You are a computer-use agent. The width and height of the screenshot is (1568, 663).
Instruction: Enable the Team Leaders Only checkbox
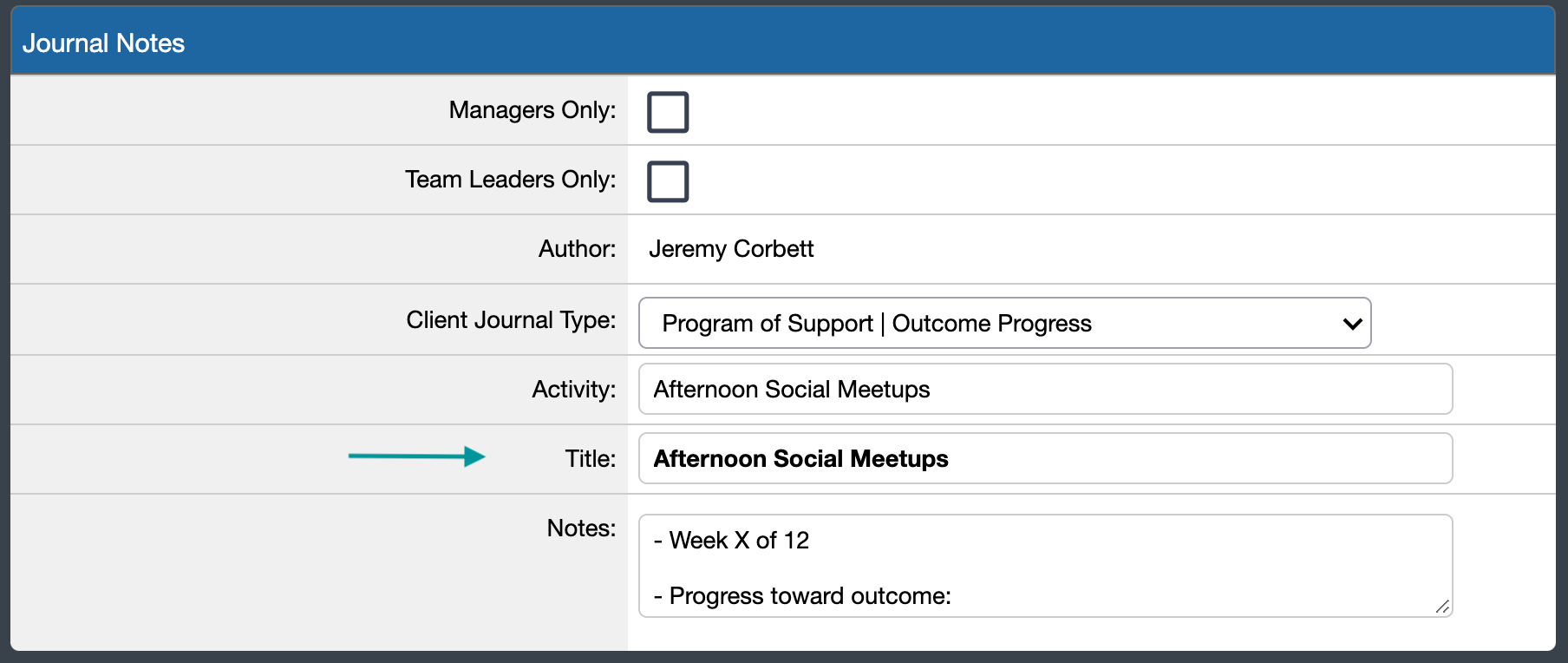[x=668, y=181]
